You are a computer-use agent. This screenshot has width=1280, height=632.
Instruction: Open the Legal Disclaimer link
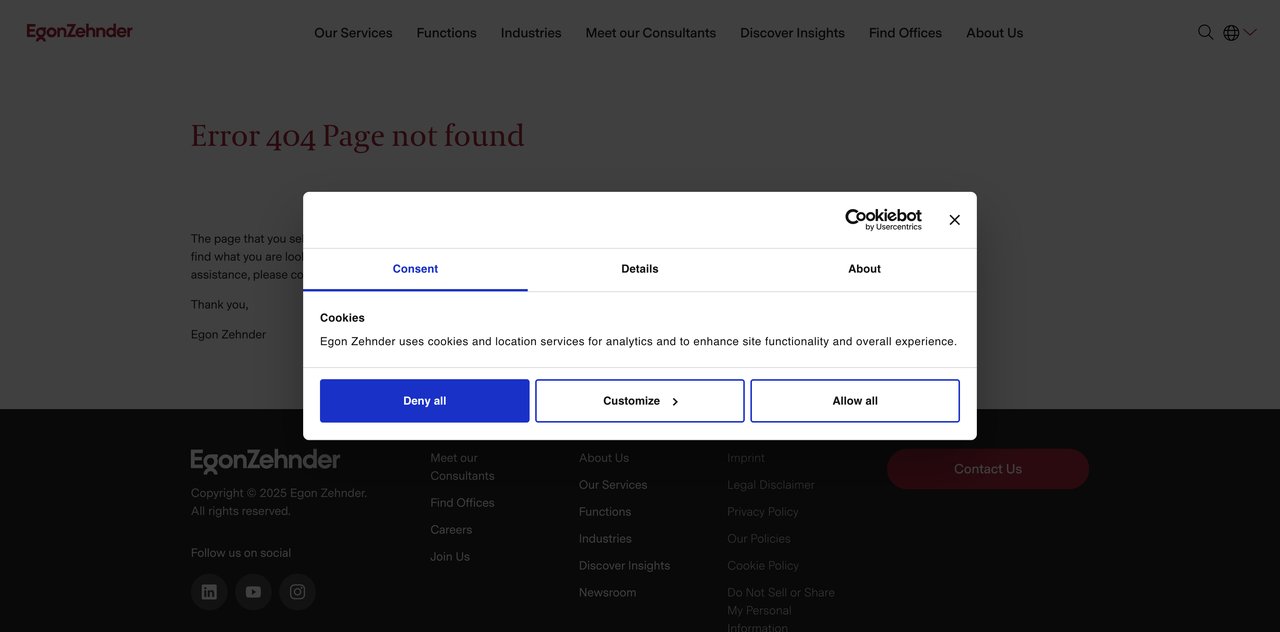pyautogui.click(x=771, y=485)
